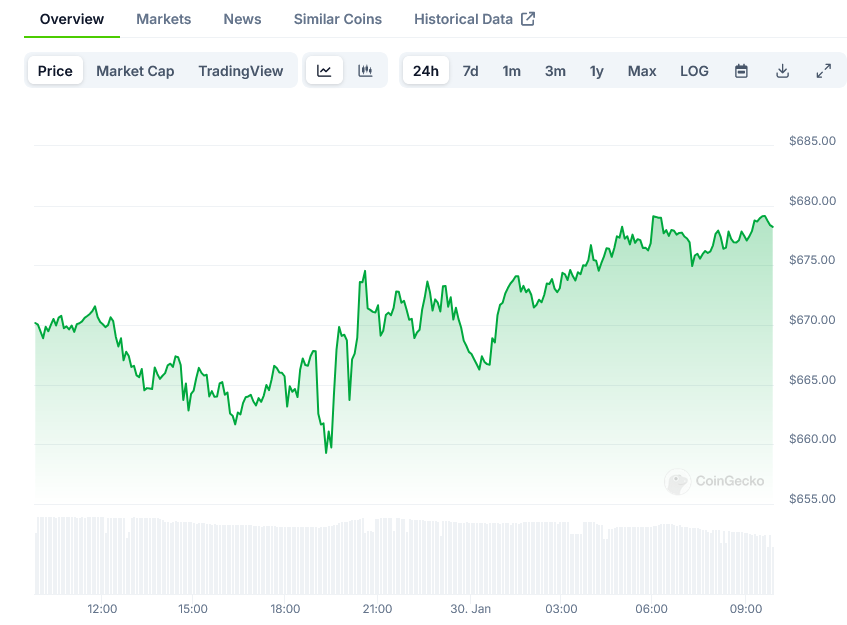Image resolution: width=847 pixels, height=625 pixels.
Task: Switch to line chart view icon
Action: point(324,71)
